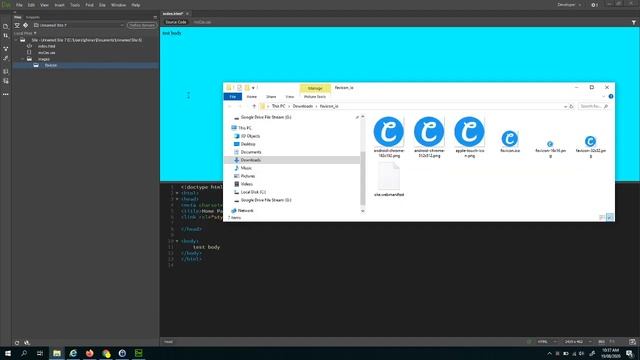This screenshot has height=360, width=640.
Task: Open Dreamweaver's Find menu
Action: coord(89,5)
